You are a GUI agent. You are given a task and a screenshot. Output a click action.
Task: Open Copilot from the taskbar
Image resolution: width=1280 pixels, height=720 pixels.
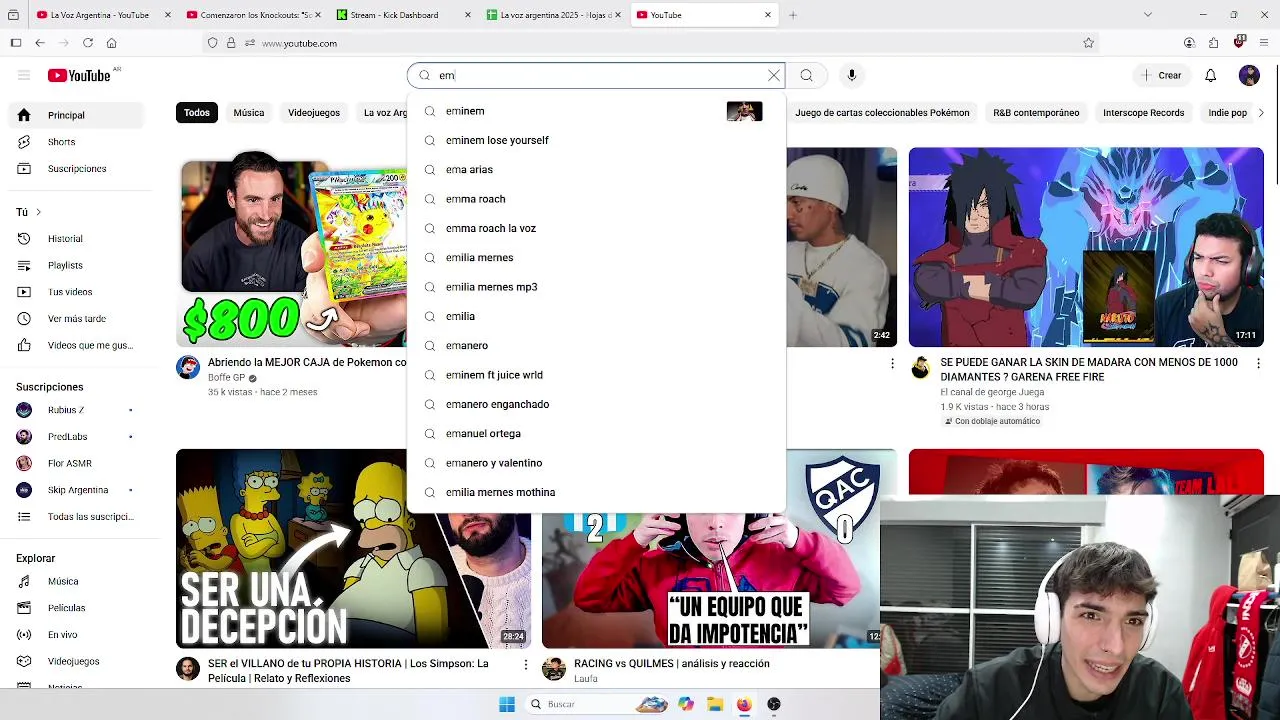(x=686, y=704)
